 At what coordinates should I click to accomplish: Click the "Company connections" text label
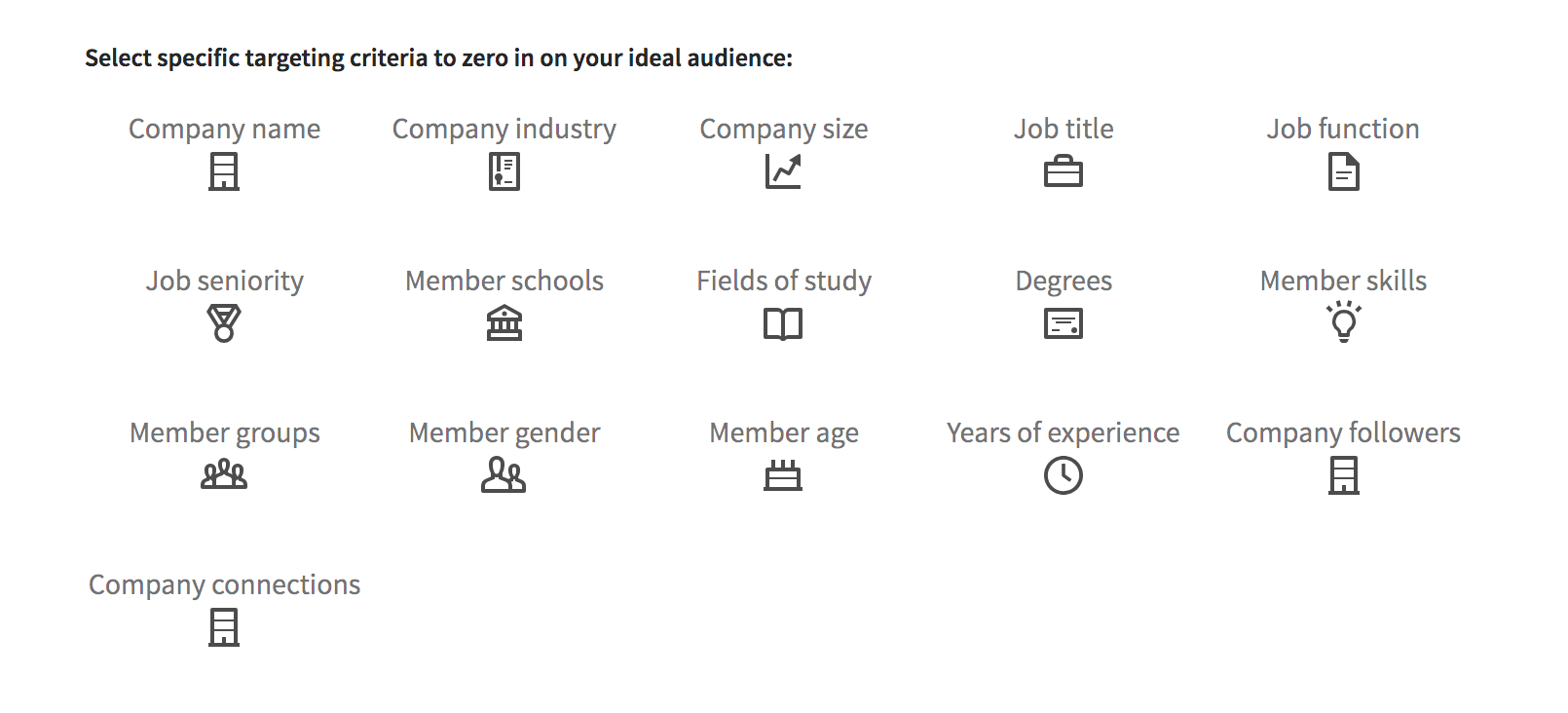pyautogui.click(x=224, y=584)
